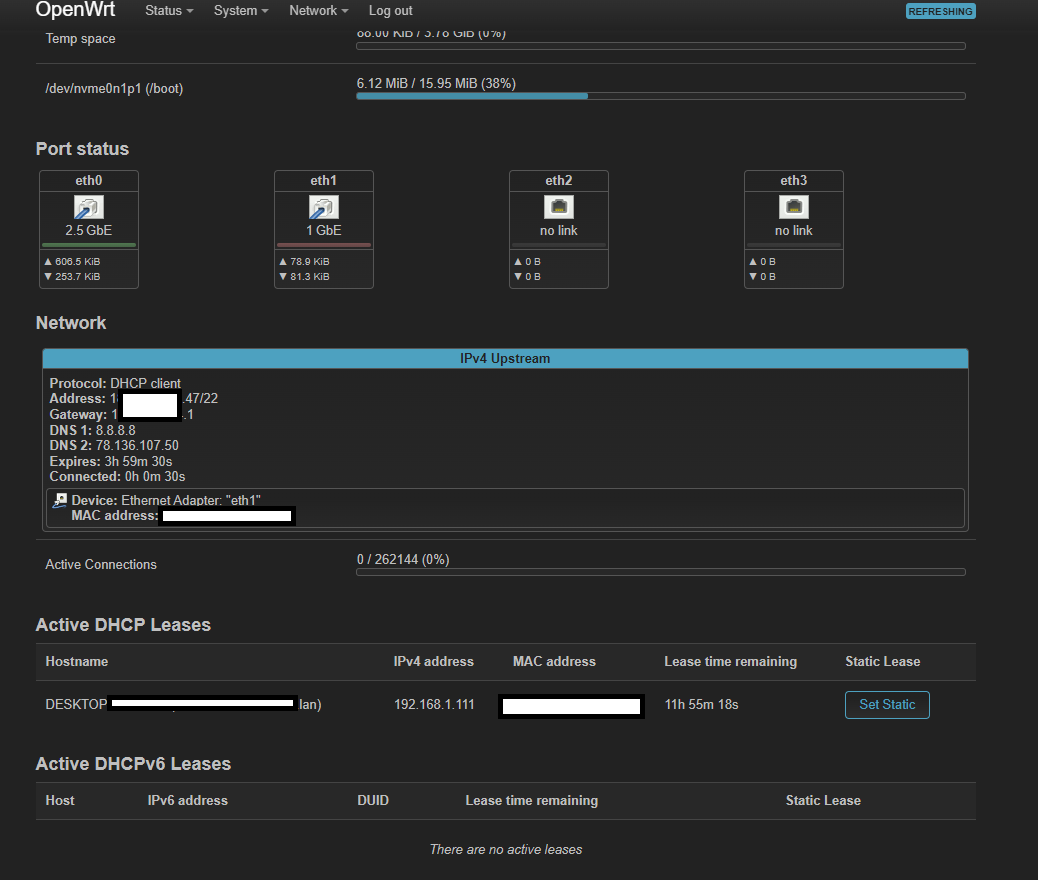
Task: Click the eth1 1 GbE speed label
Action: (x=324, y=231)
